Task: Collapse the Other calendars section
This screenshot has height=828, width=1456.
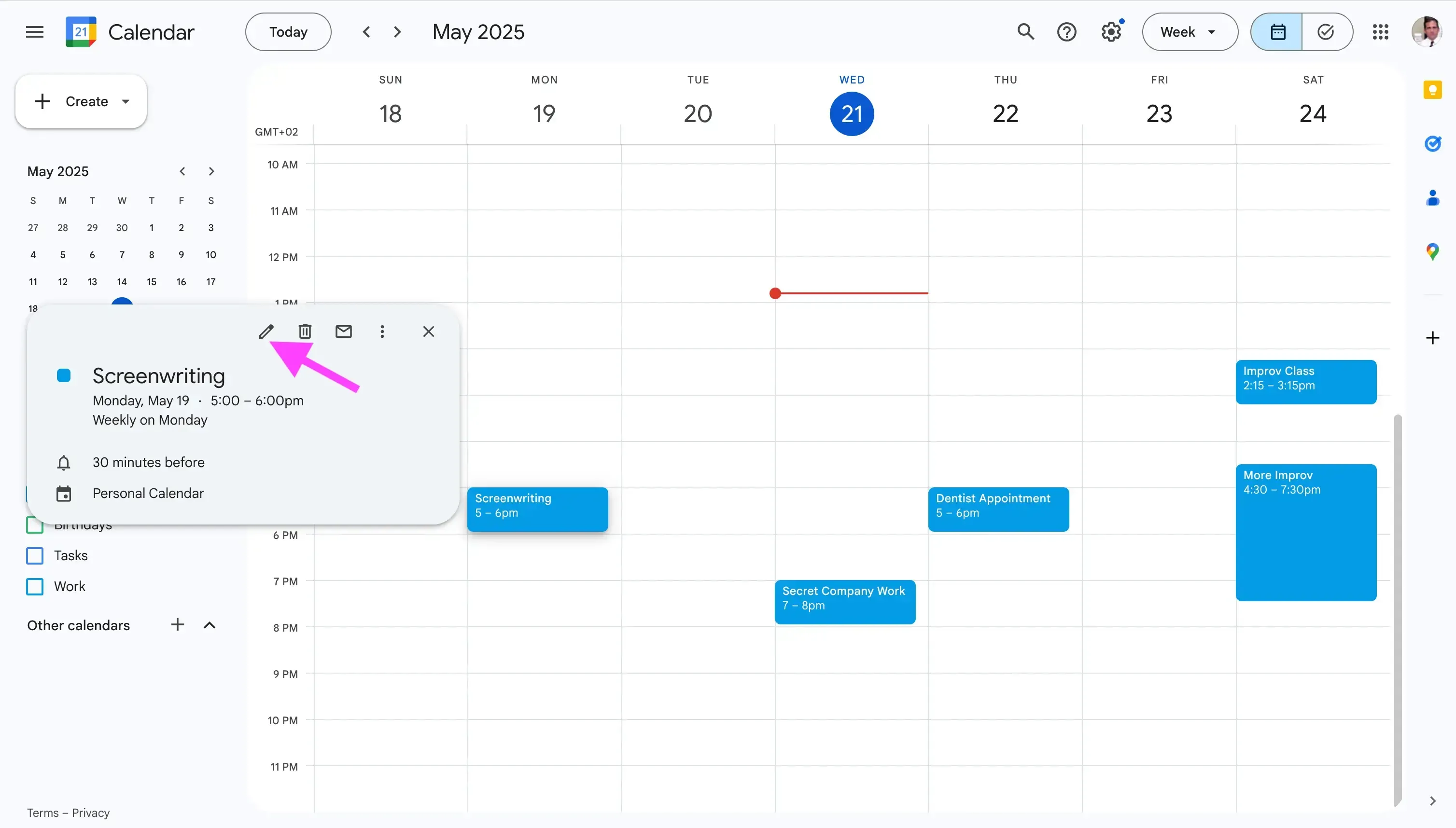Action: 209,625
